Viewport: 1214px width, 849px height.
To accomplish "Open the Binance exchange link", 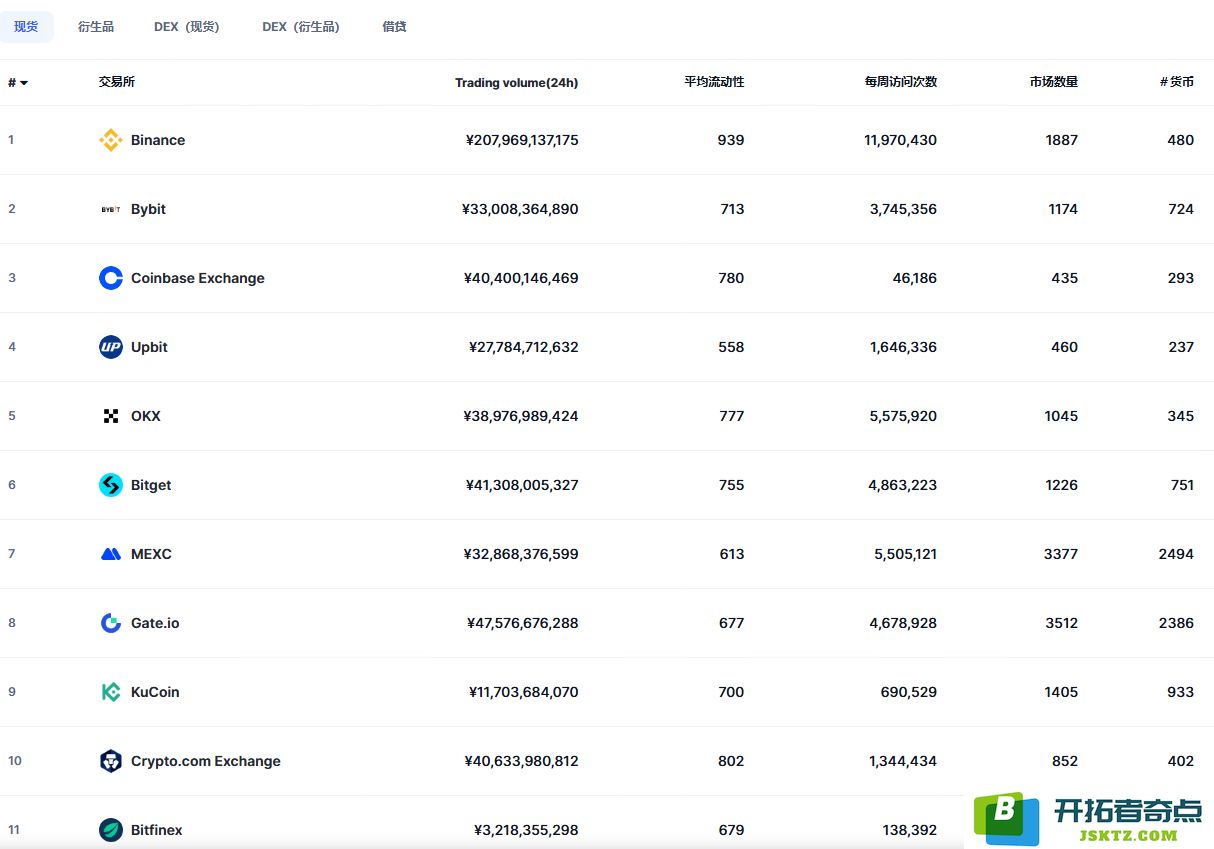I will (158, 140).
